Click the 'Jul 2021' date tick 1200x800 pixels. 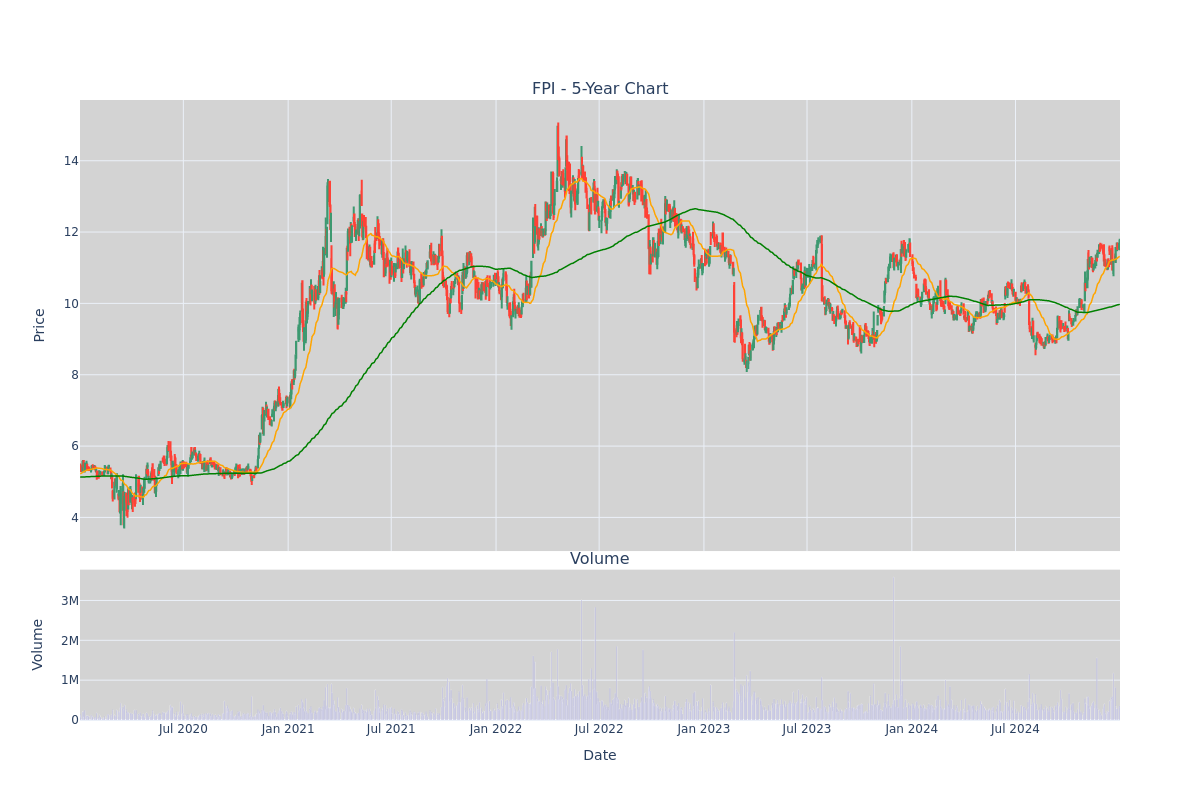391,729
